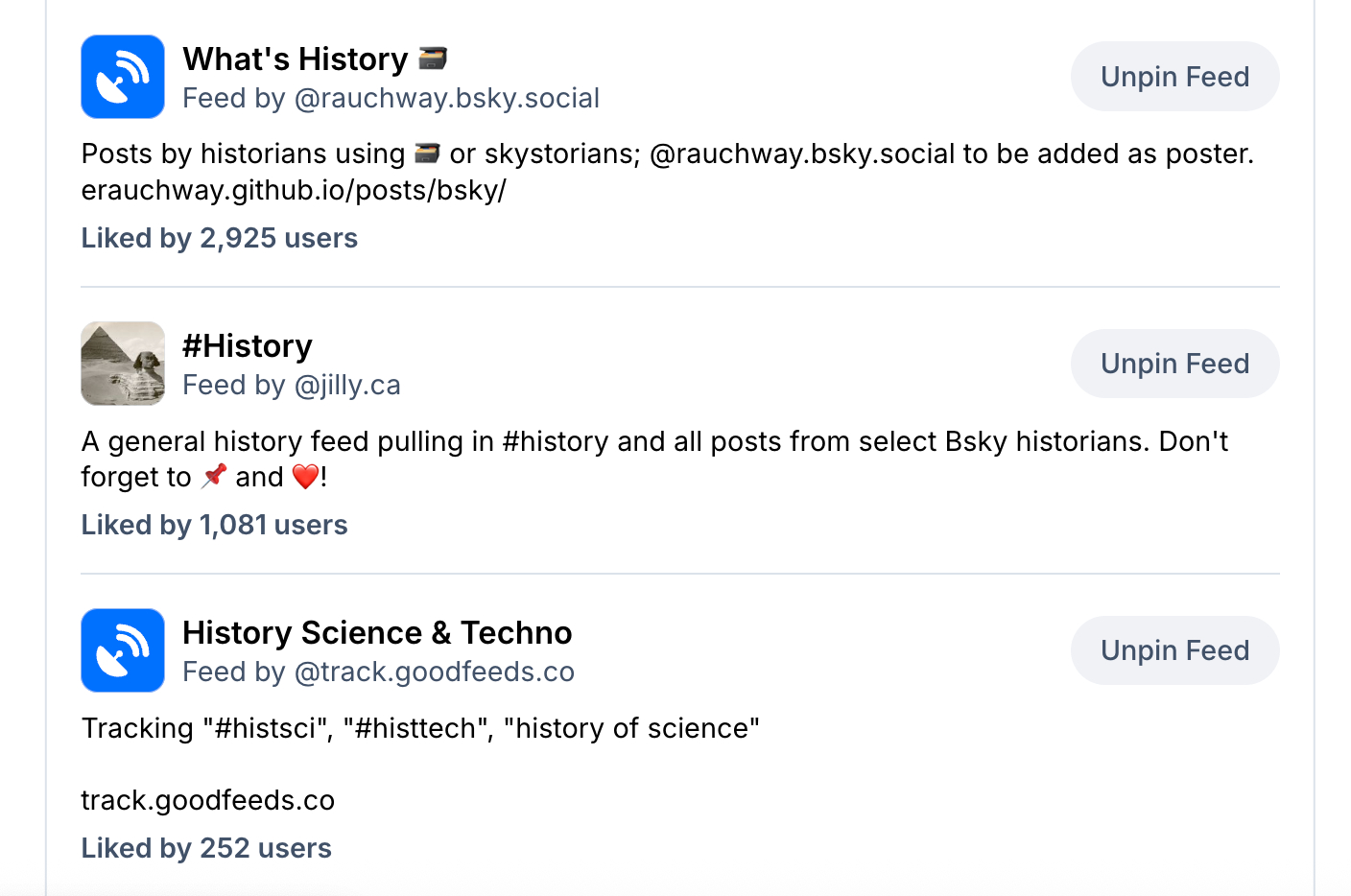This screenshot has height=896, width=1351.
Task: View the 2,925 users who liked What's History
Action: pyautogui.click(x=219, y=238)
